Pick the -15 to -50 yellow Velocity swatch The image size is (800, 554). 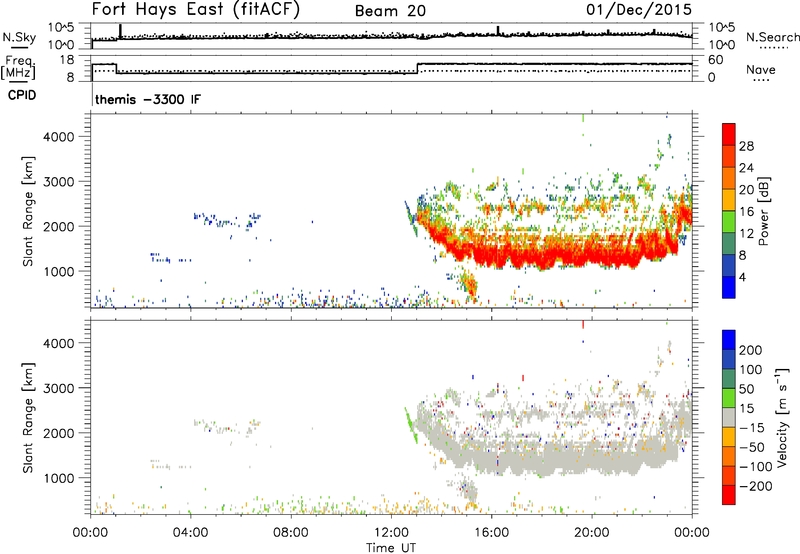click(729, 437)
